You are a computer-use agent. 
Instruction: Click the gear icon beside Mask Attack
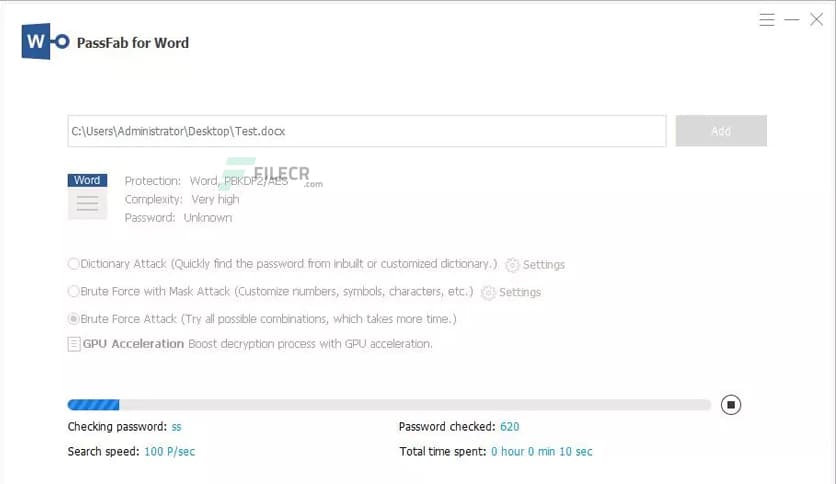pos(488,293)
